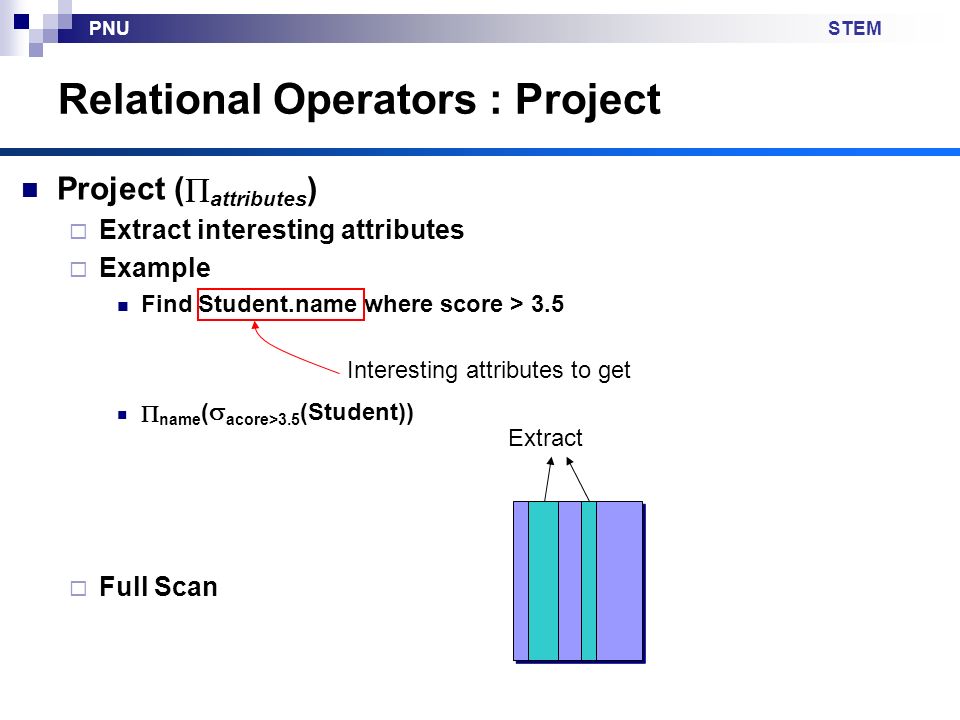
Task: Click the widest purple column of the diagram
Action: [x=620, y=581]
